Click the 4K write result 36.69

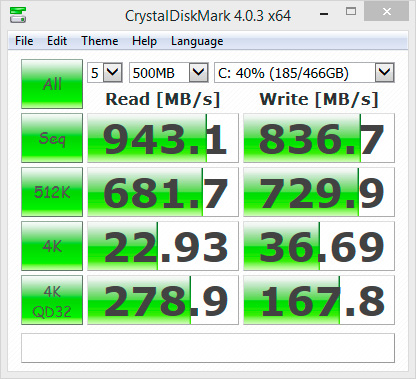(319, 246)
